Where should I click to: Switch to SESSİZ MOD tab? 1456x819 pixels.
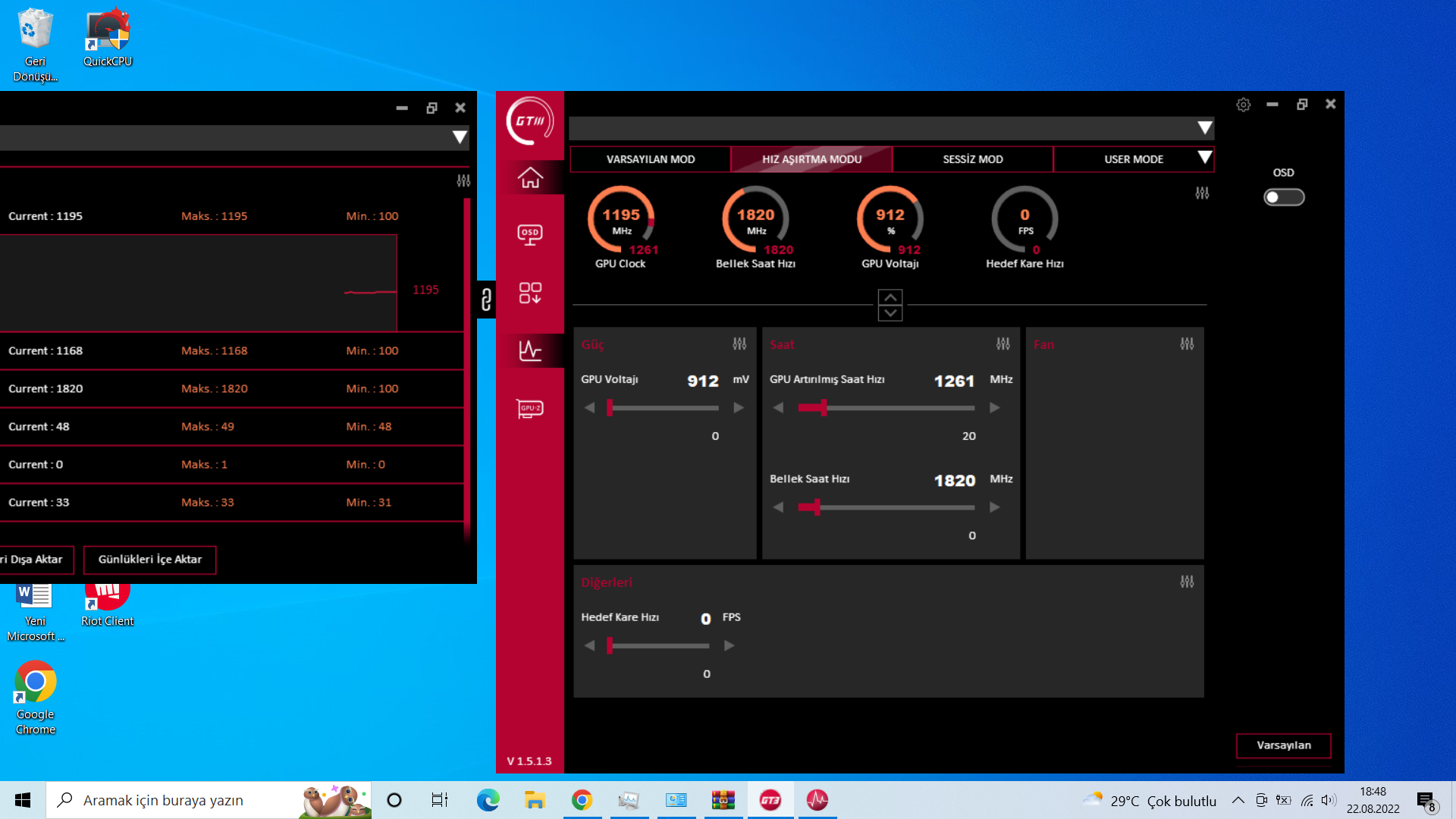pos(972,159)
